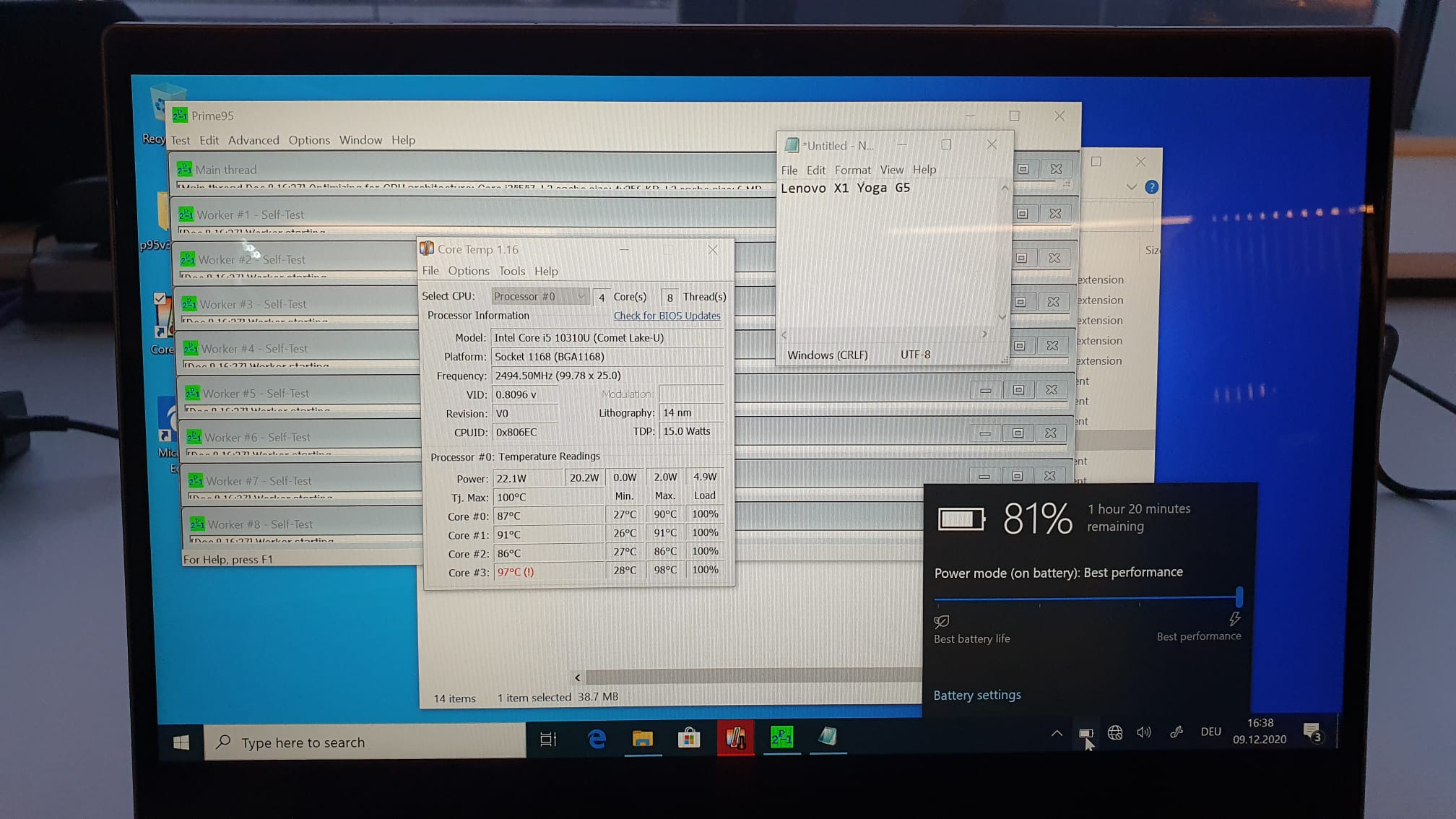Open Microsoft Edge from the taskbar
1456x819 pixels.
point(597,738)
